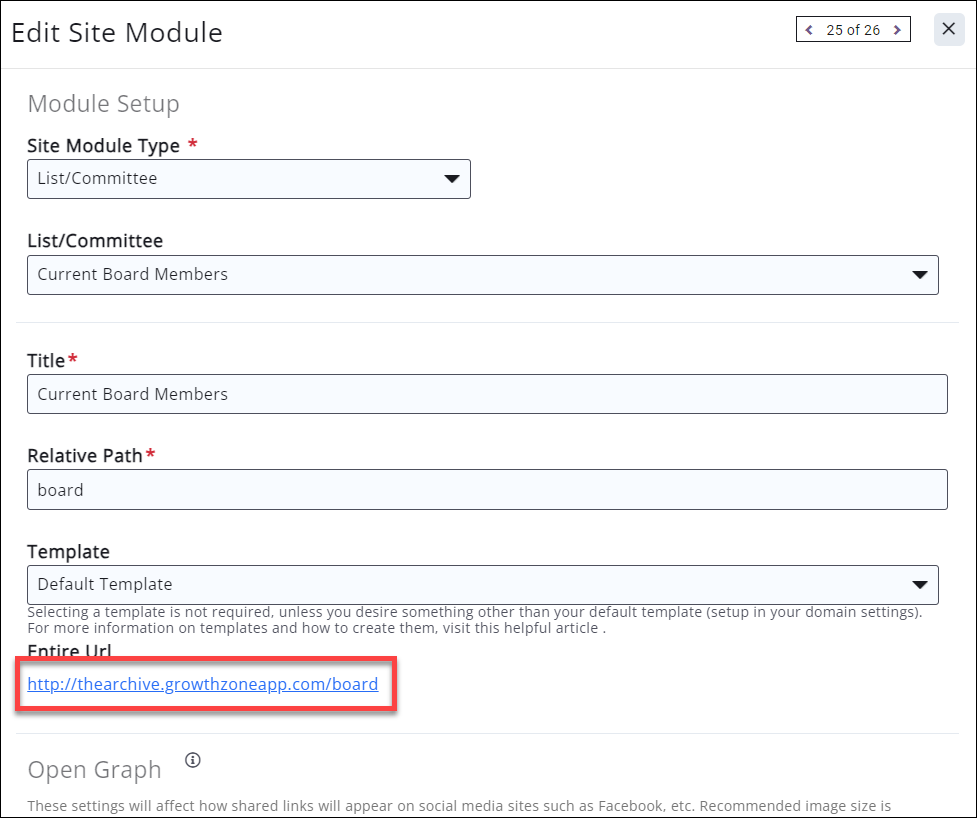Select the 'Default Template' value text
Screen dimensions: 977x818
tap(105, 584)
